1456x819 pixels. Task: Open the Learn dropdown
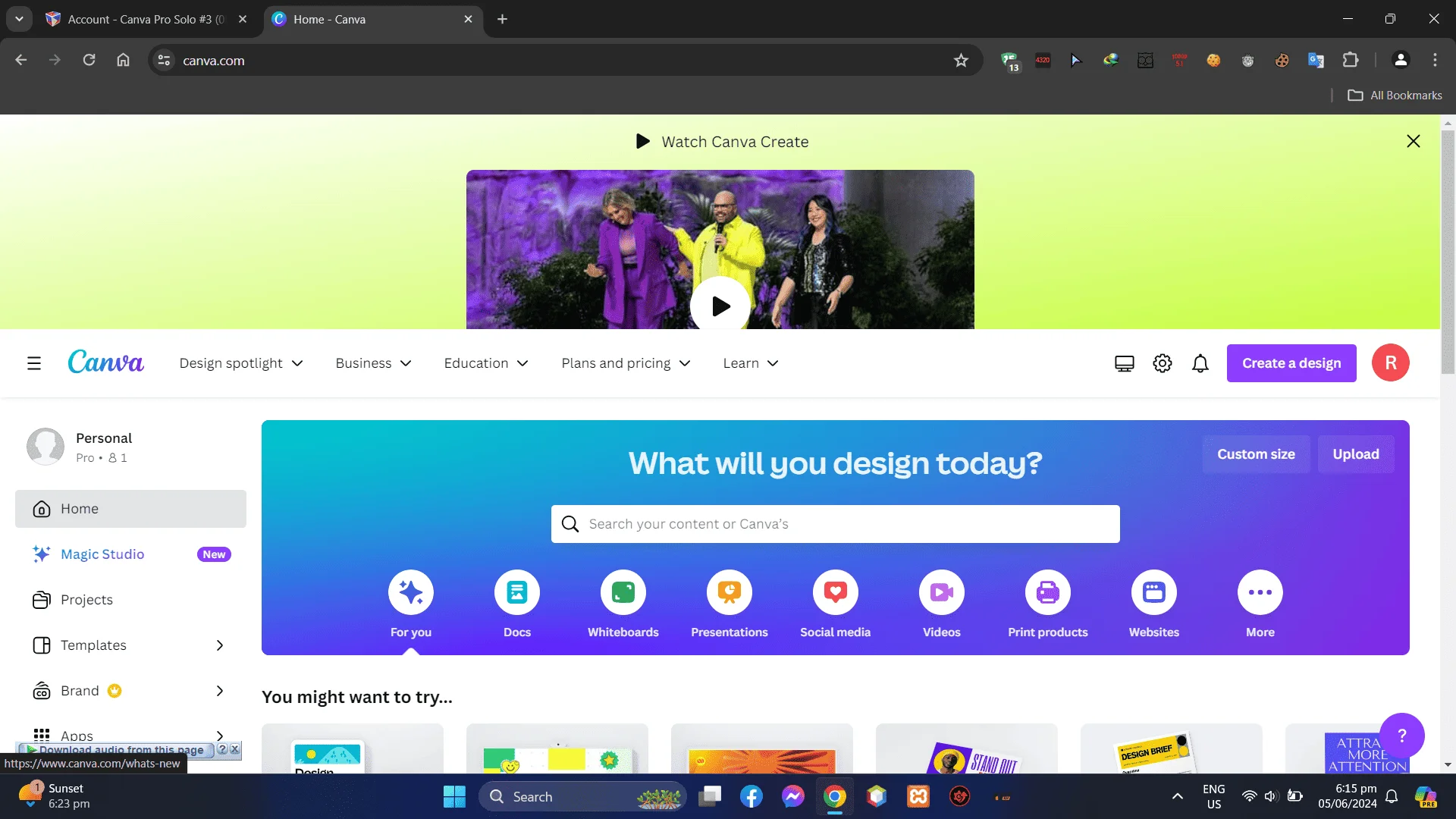pos(751,363)
